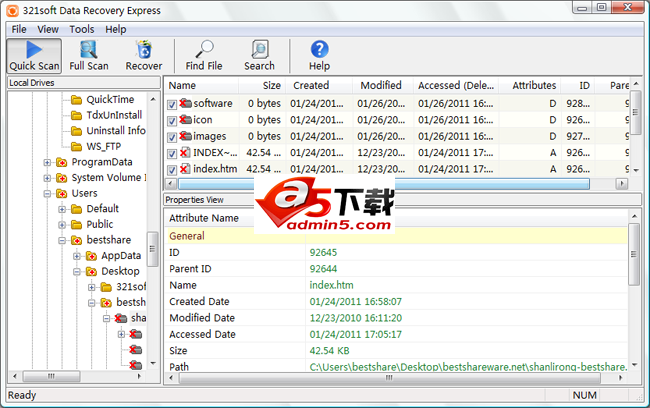The image size is (650, 408).
Task: Select the Users folder icon
Action: click(62, 194)
